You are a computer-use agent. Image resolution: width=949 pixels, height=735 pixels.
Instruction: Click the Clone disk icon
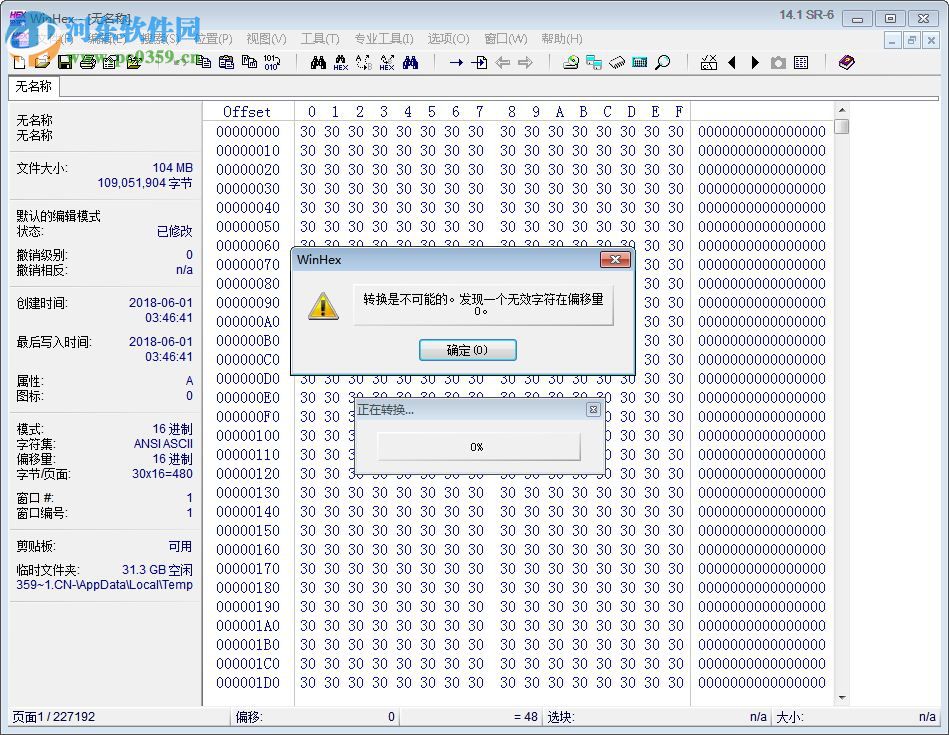(x=594, y=62)
